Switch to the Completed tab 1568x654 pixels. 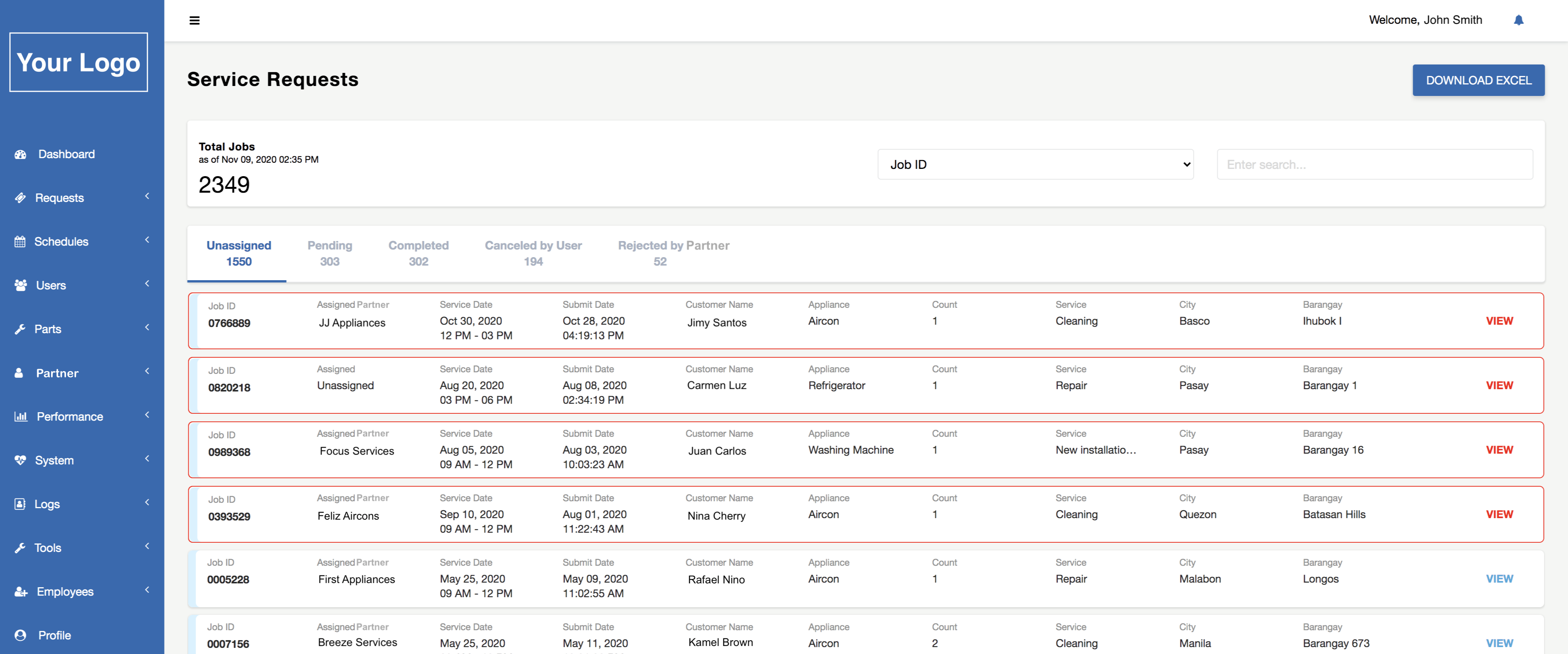[x=418, y=253]
